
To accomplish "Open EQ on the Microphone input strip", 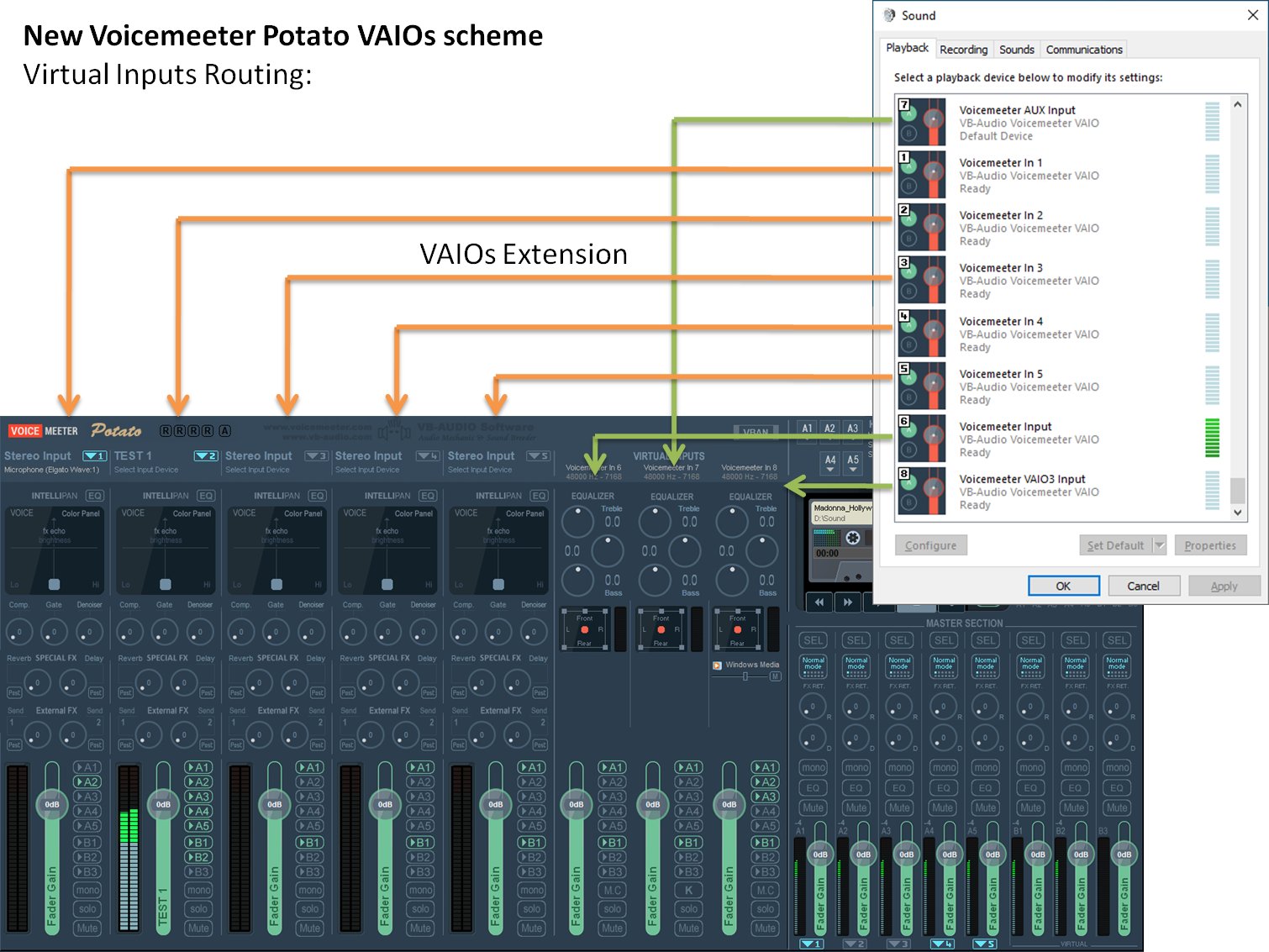I will 95,496.
